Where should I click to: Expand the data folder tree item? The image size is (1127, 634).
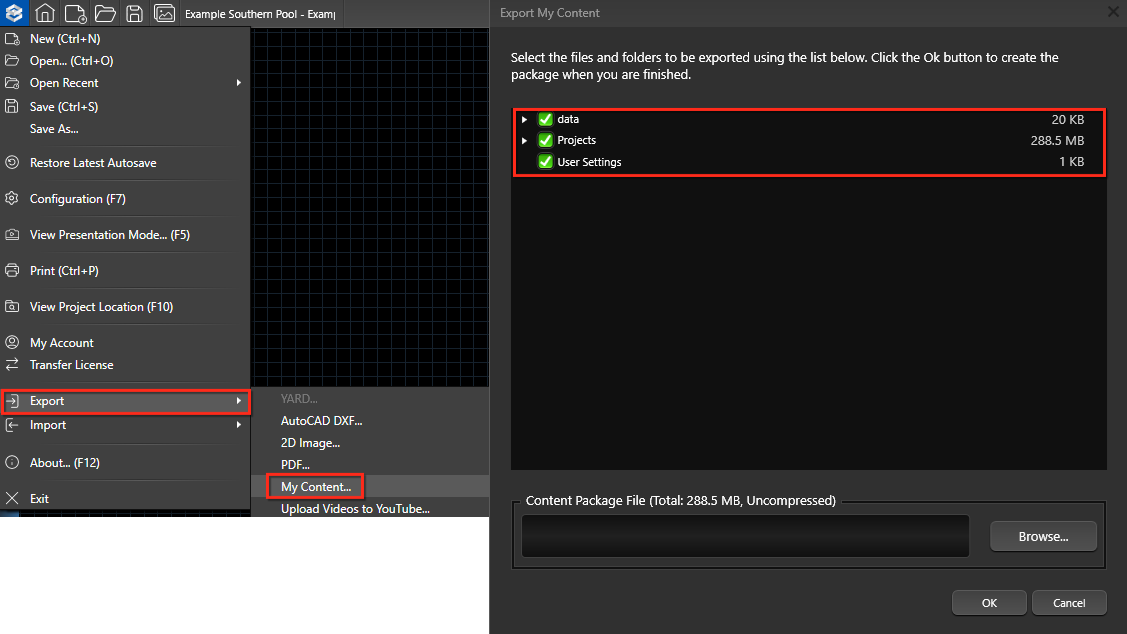pos(524,119)
